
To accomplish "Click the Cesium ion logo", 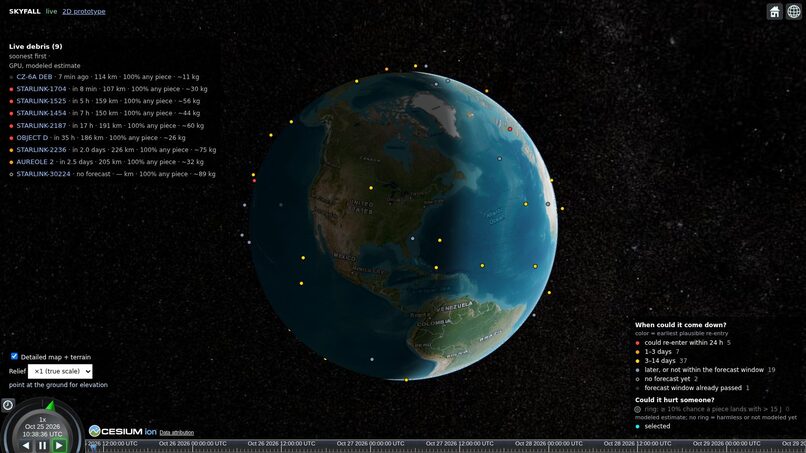I will click(122, 431).
